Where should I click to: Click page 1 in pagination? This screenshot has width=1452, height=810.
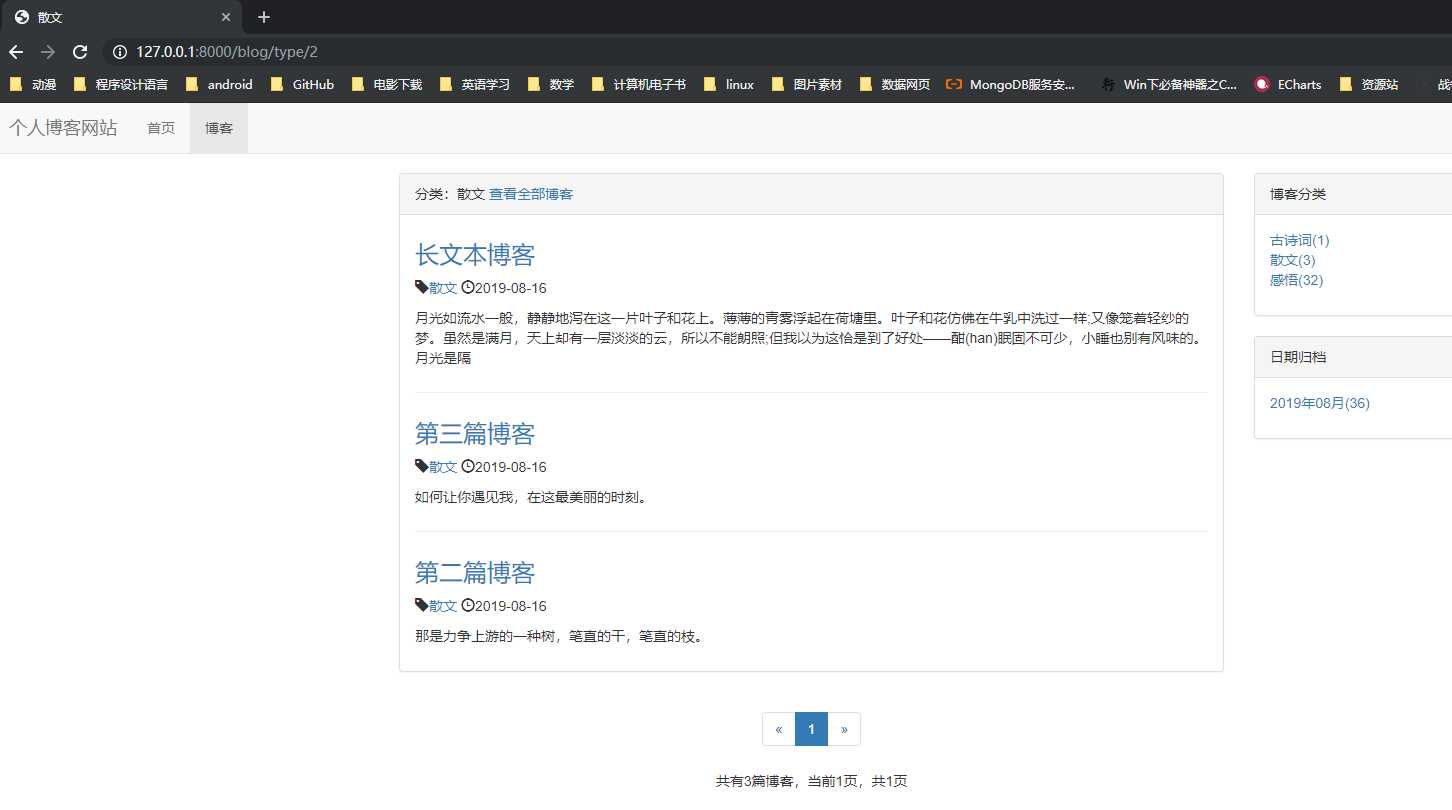click(x=811, y=729)
